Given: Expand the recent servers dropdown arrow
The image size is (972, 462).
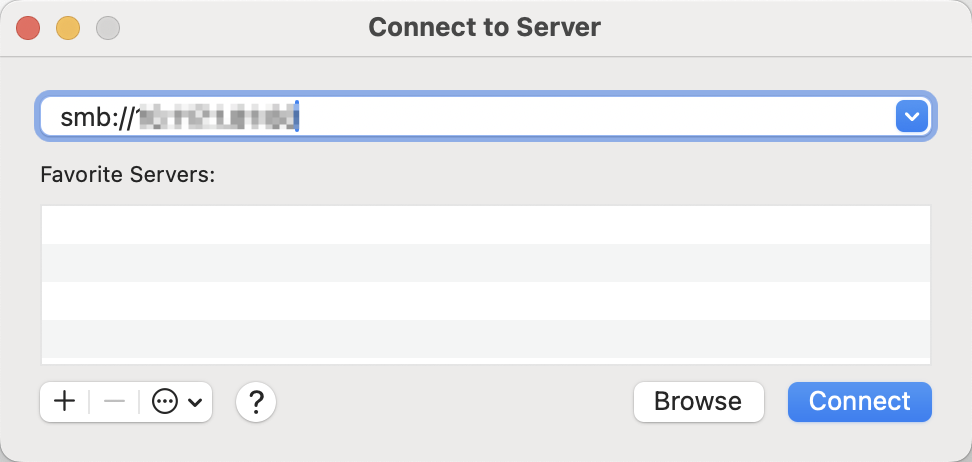Looking at the screenshot, I should 911,117.
